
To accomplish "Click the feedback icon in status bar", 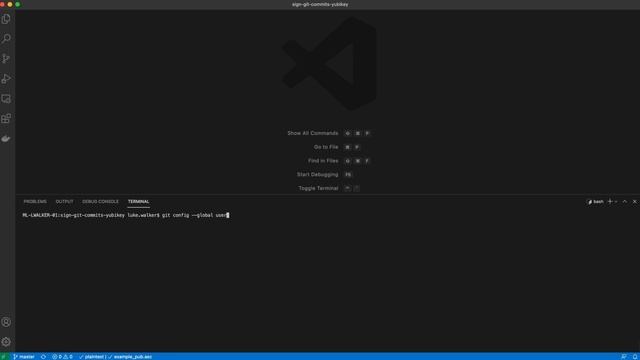I will tap(624, 357).
